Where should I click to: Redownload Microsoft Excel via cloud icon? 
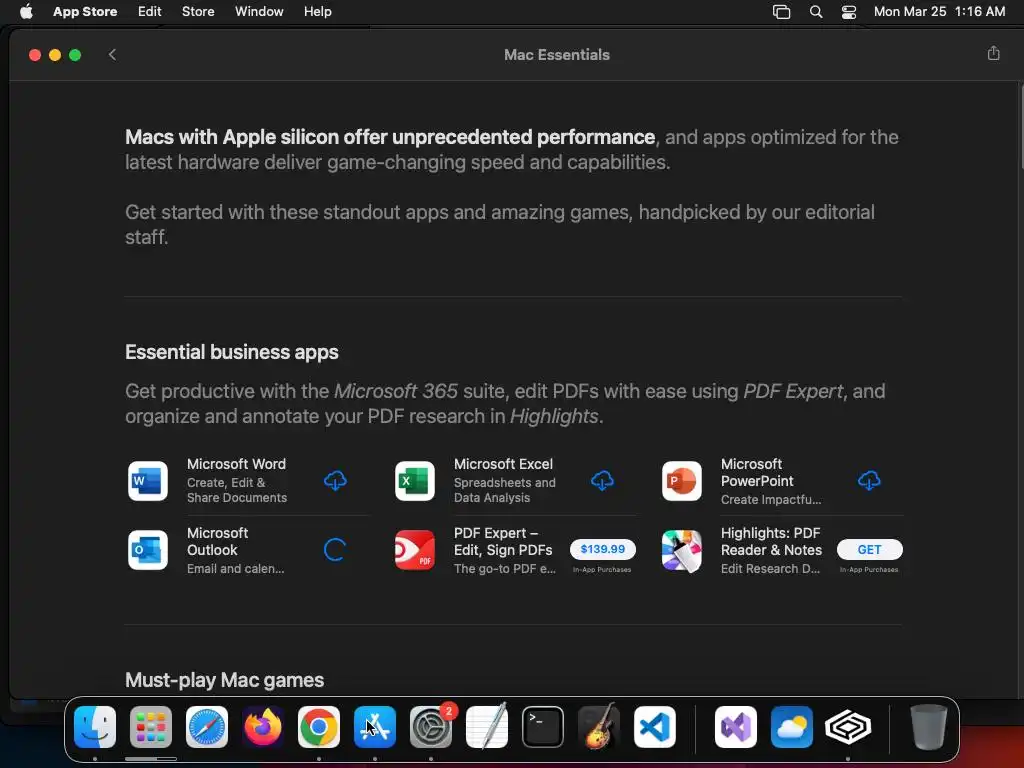point(602,481)
